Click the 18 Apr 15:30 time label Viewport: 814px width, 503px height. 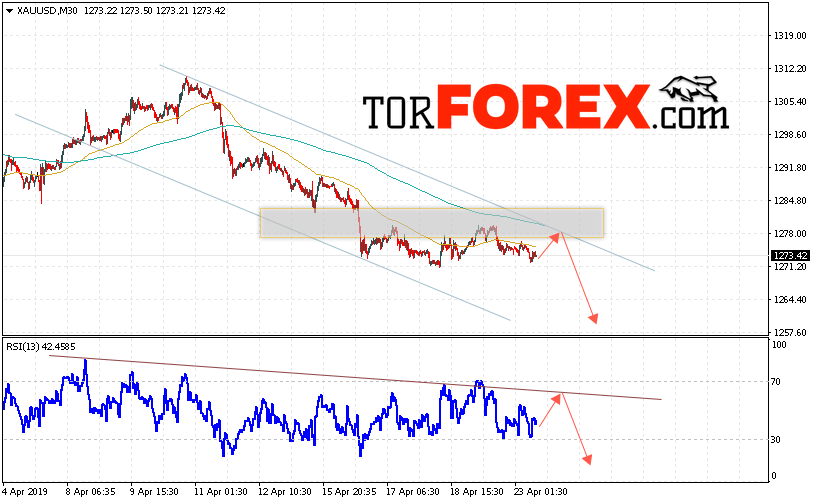tap(477, 491)
